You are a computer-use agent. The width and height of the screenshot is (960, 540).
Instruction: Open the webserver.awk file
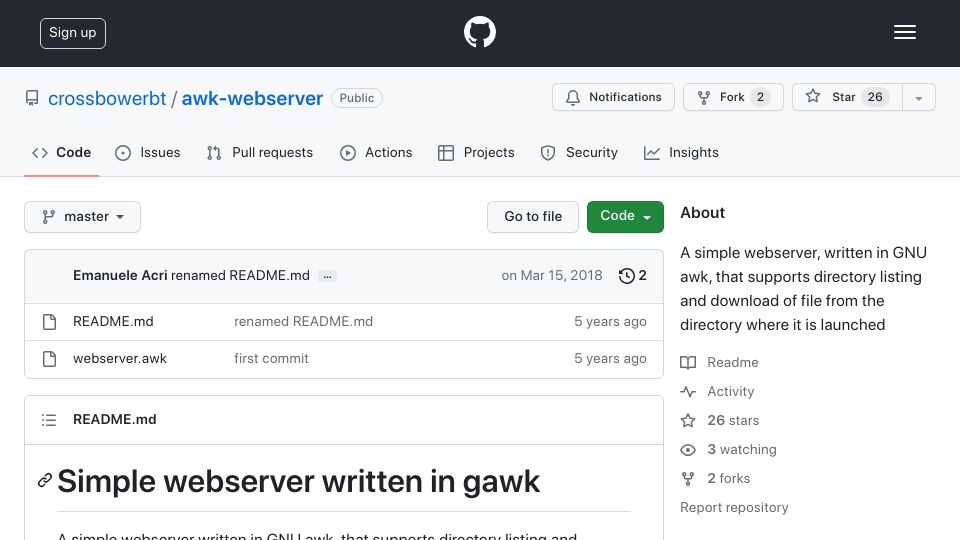119,359
